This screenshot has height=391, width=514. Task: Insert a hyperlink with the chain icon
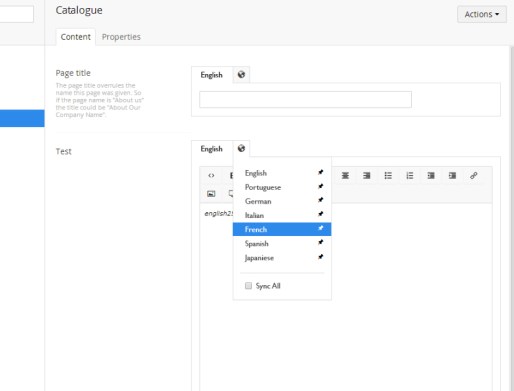point(474,175)
